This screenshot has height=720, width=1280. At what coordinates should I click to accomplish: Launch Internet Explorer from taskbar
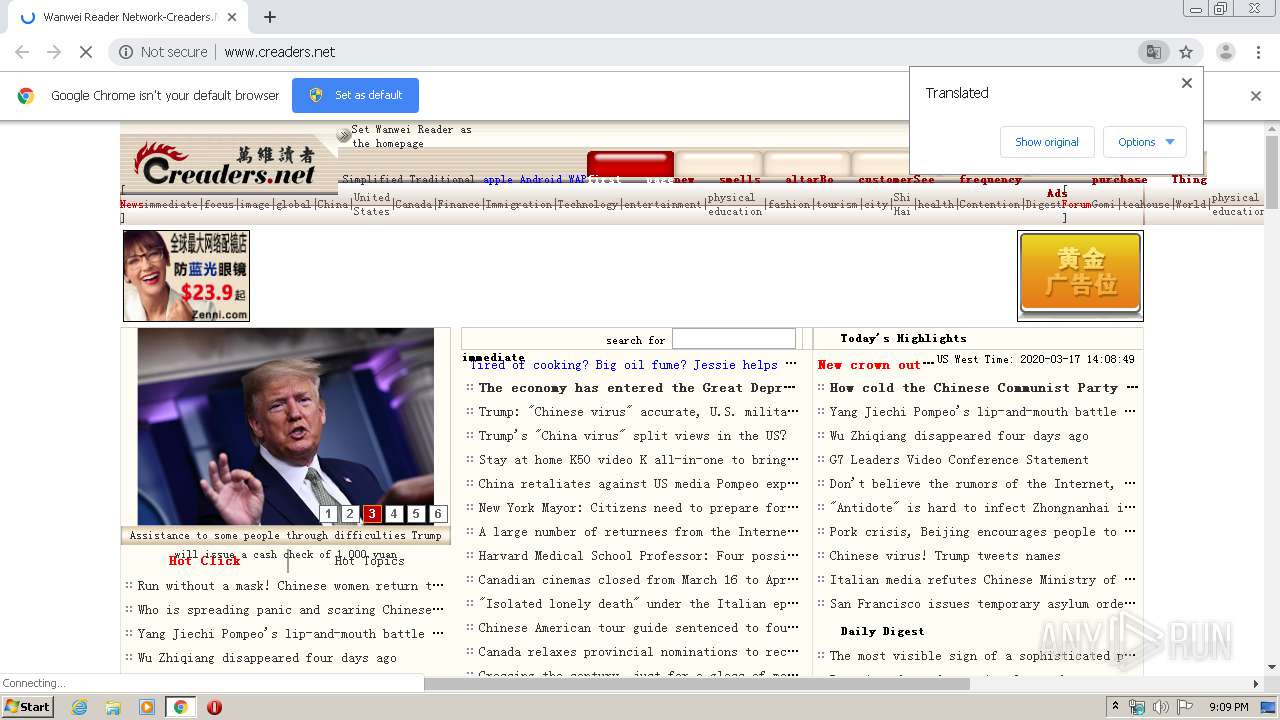tap(79, 707)
